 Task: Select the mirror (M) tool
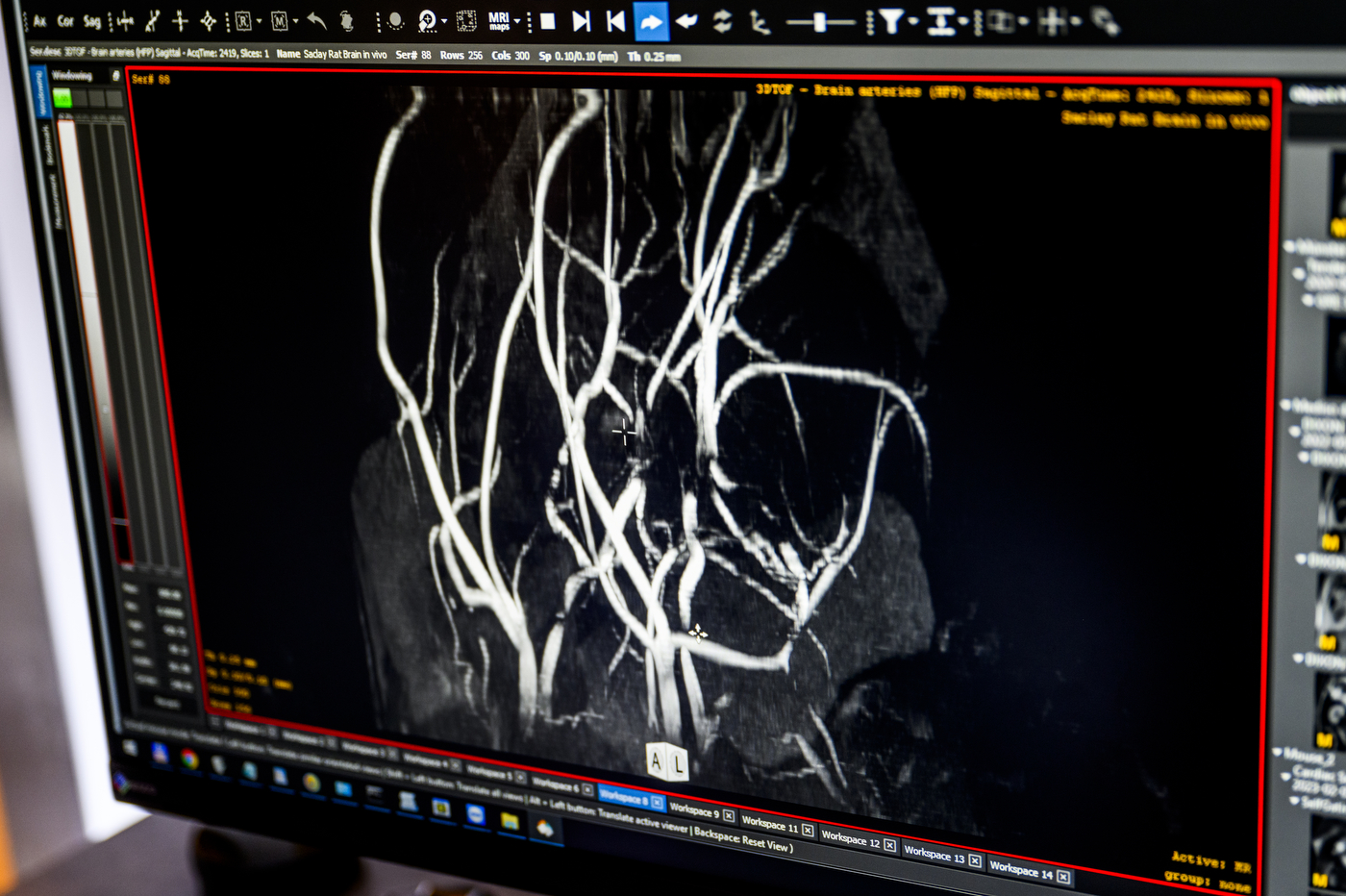(x=280, y=20)
